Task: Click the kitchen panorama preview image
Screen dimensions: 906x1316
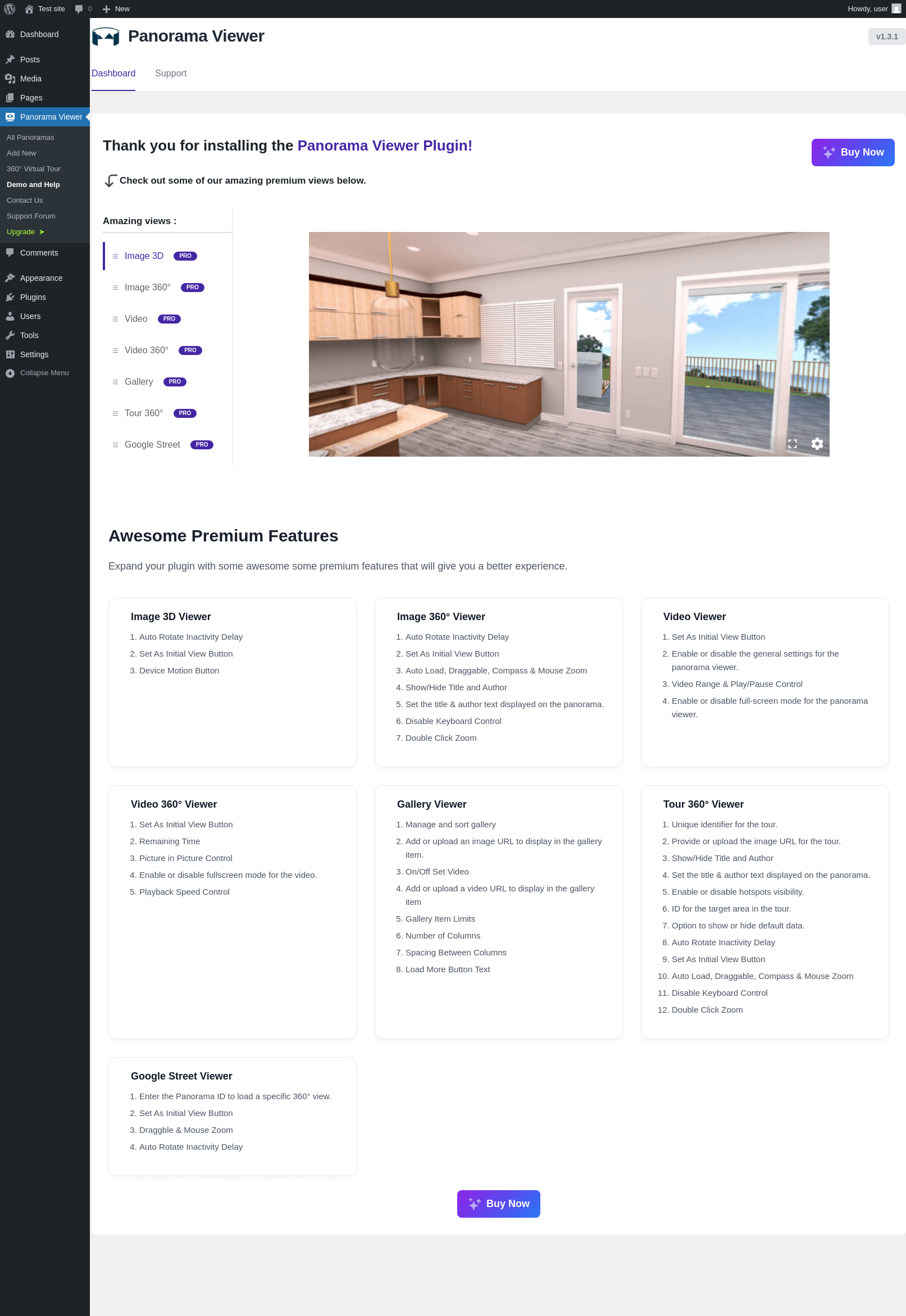Action: pos(569,344)
